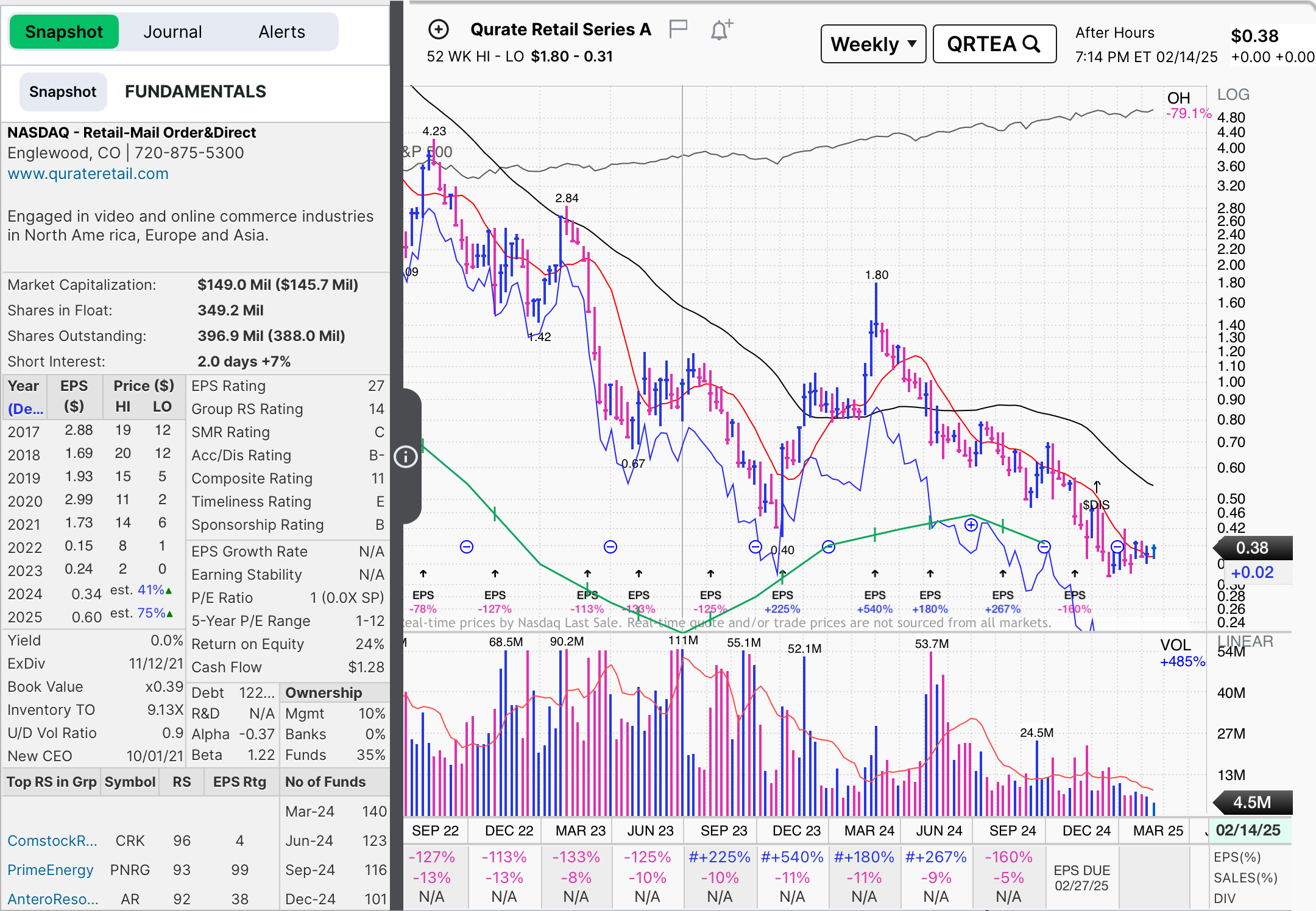The height and width of the screenshot is (911, 1316).
Task: Flag the Qurate Retail stock
Action: 678,29
